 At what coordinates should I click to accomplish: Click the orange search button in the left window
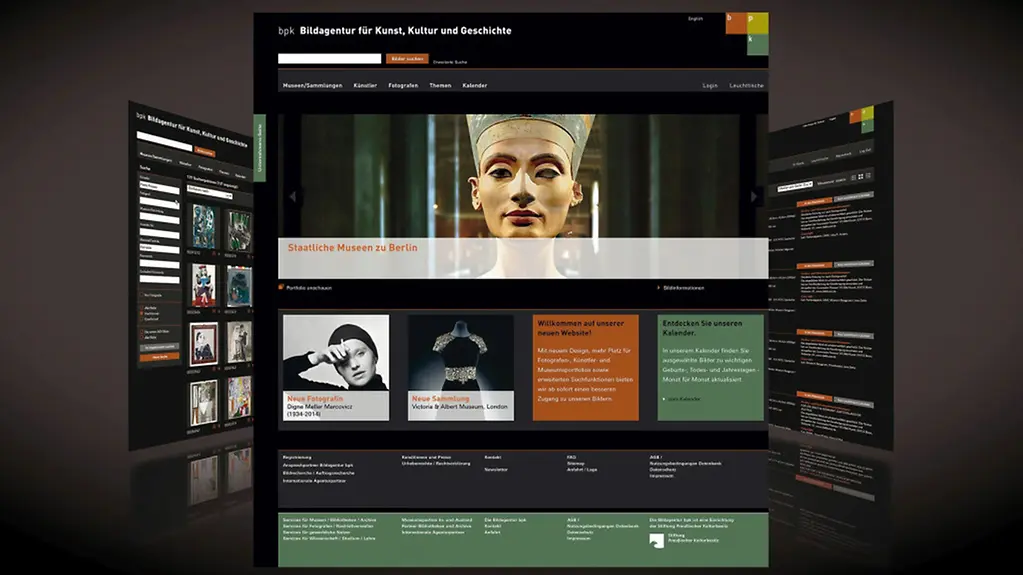click(205, 151)
